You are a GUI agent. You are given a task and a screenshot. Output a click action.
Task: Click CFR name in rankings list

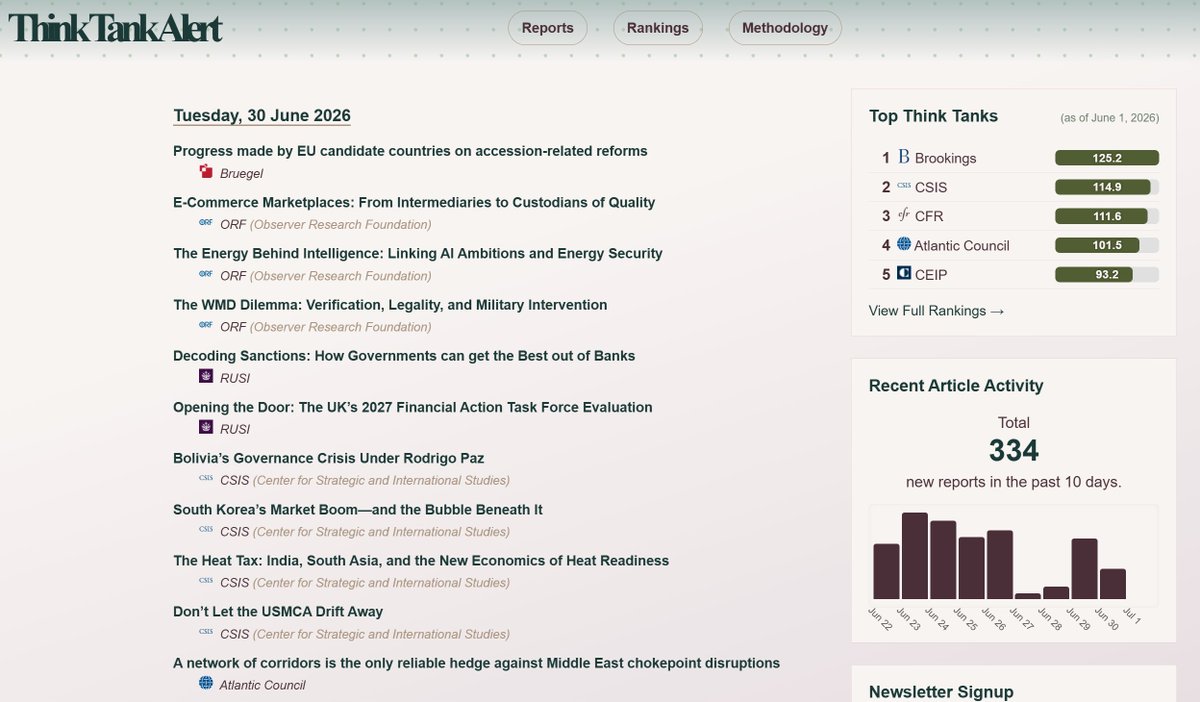pyautogui.click(x=929, y=216)
